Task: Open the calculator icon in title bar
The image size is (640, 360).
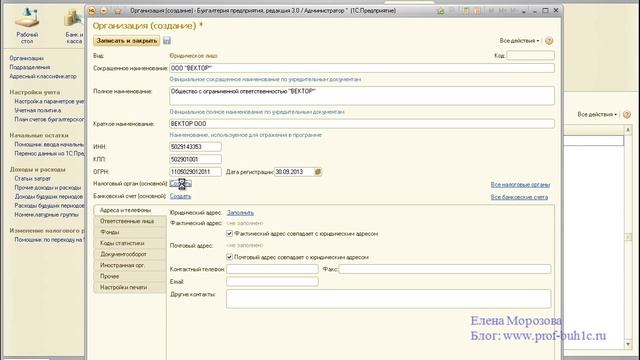Action: 466,11
